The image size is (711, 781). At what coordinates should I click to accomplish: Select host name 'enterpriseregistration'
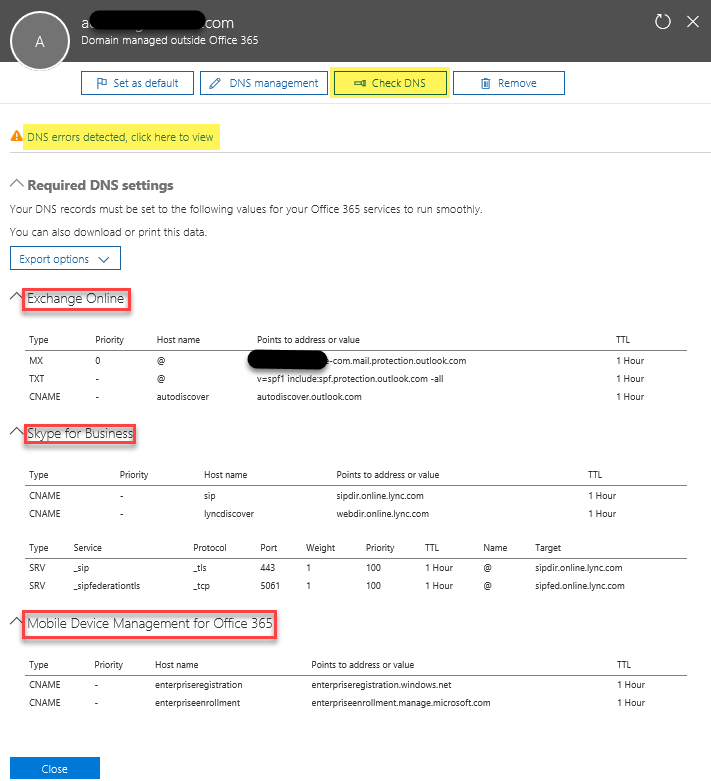click(x=198, y=685)
